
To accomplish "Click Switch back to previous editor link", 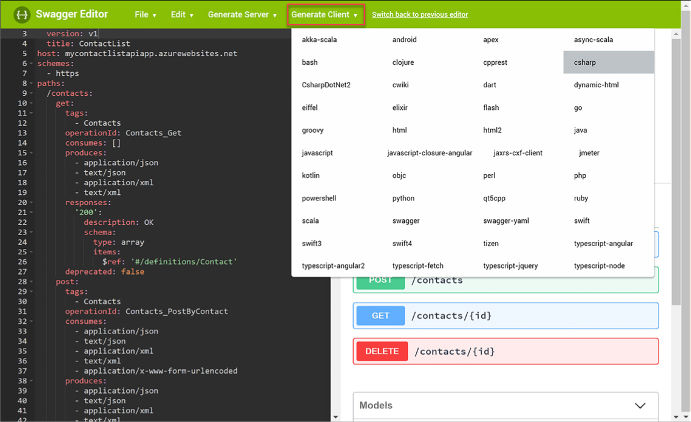I will 420,15.
